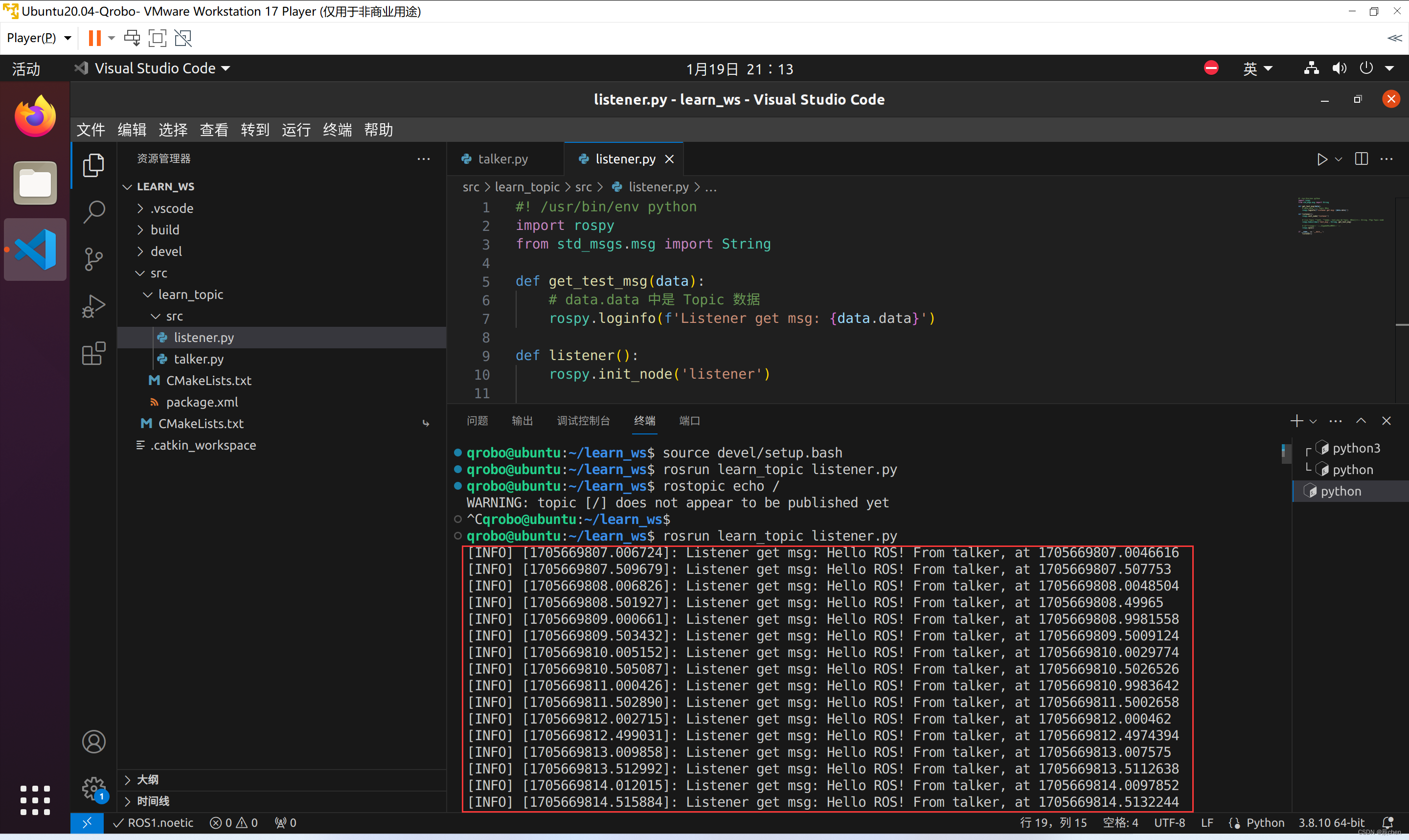Close the terminal panel
1409x840 pixels.
pyautogui.click(x=1386, y=421)
